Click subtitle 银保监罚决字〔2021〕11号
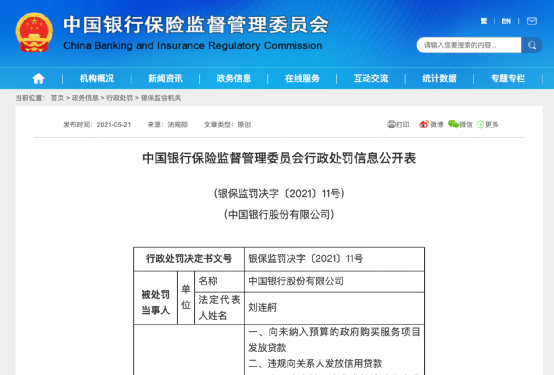554x375 pixels. click(279, 193)
